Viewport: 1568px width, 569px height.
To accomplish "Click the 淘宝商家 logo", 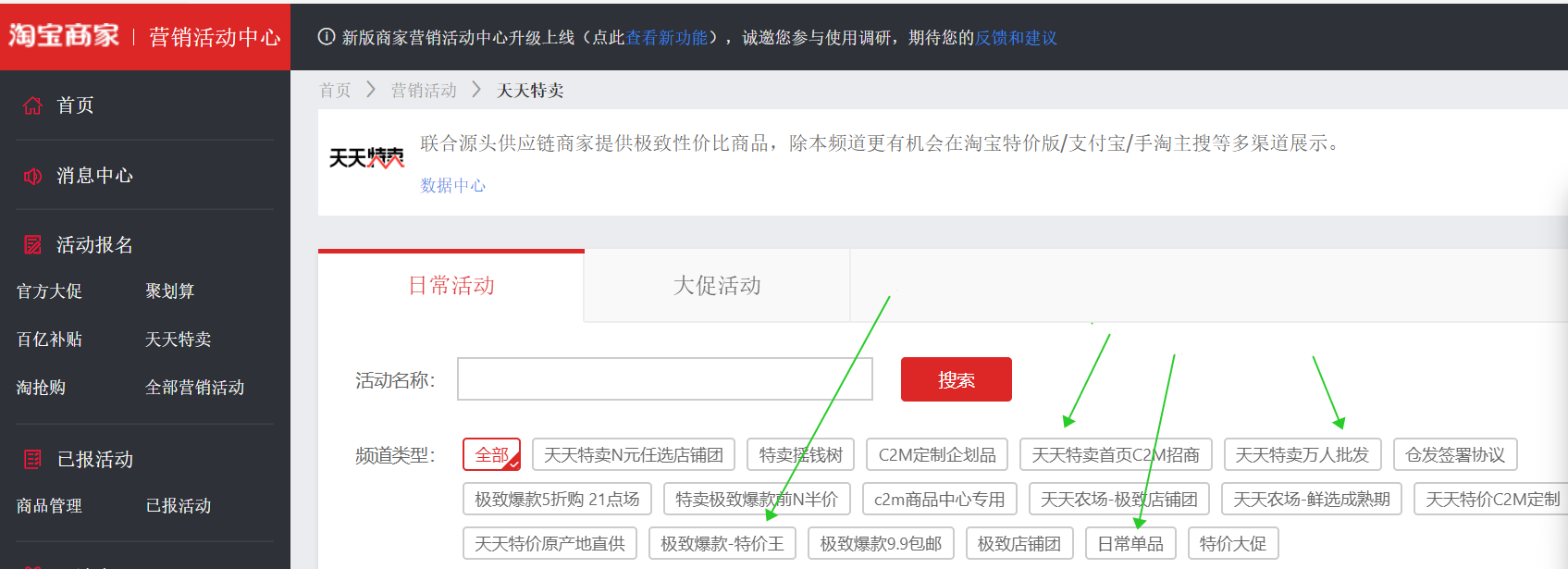I will click(64, 36).
